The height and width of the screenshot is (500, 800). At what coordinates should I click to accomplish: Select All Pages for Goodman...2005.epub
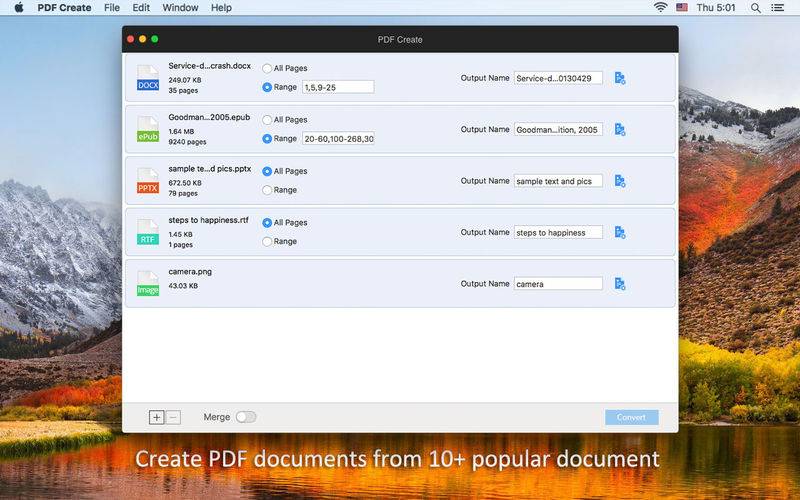click(267, 120)
